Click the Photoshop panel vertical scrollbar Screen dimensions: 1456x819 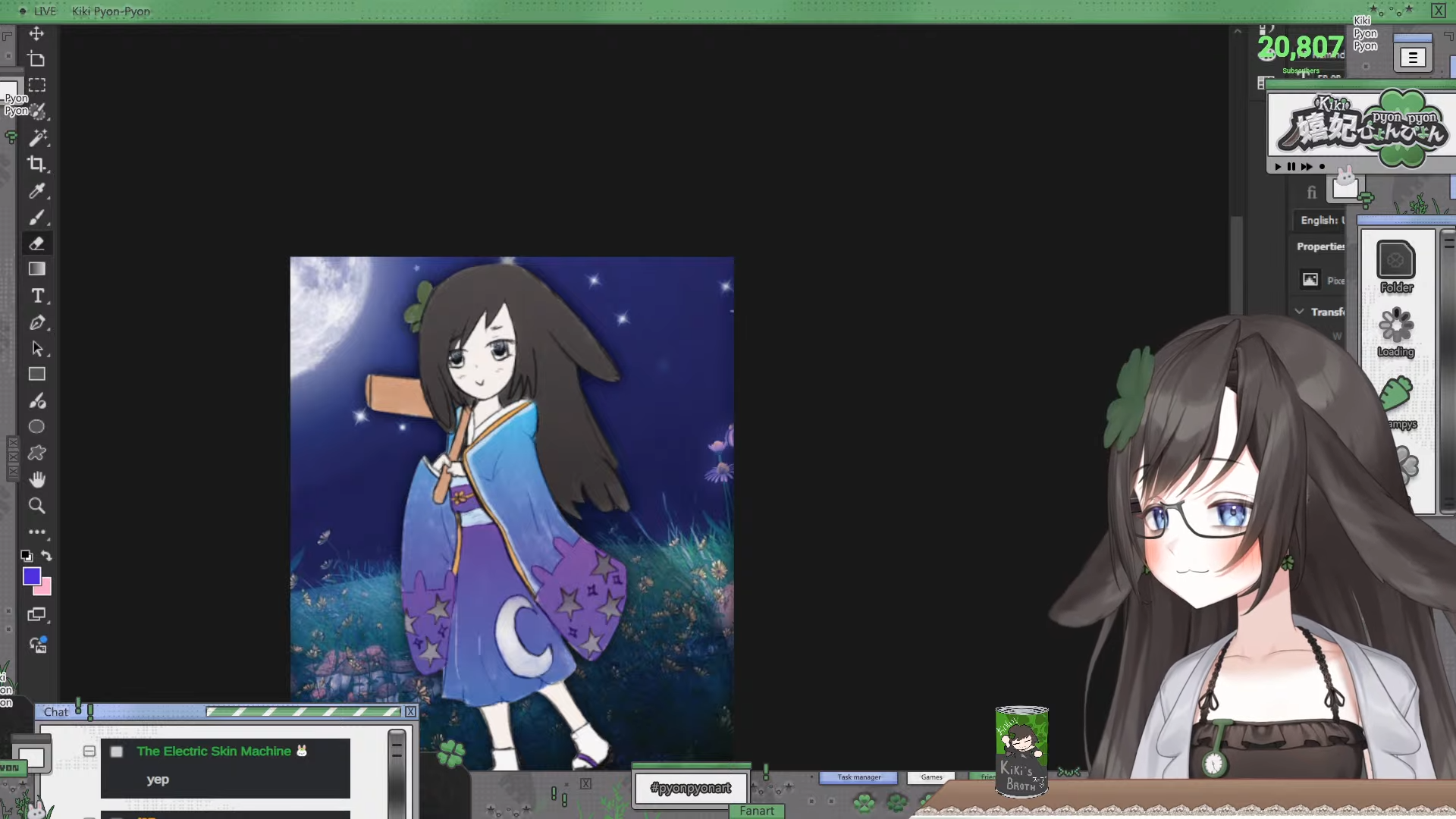[1237, 265]
